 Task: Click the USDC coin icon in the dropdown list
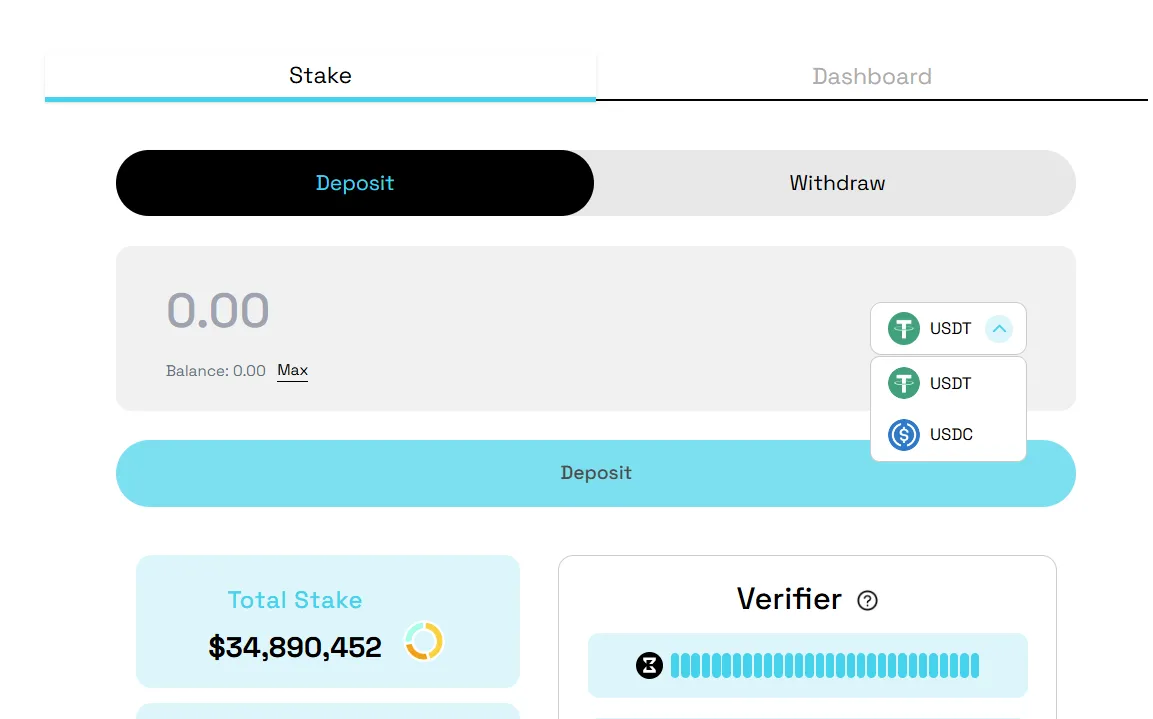pyautogui.click(x=904, y=435)
